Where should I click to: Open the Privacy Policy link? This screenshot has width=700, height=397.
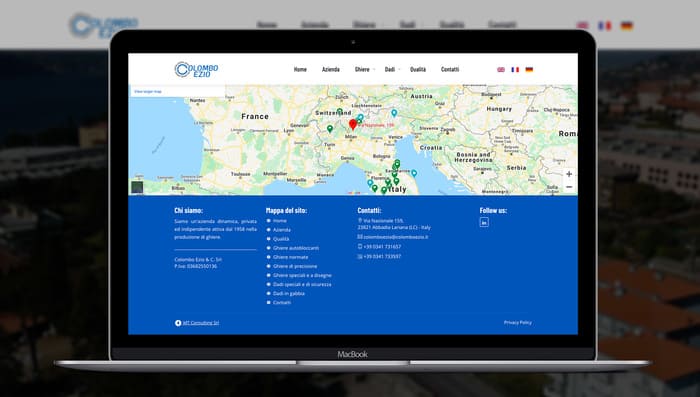pos(518,322)
